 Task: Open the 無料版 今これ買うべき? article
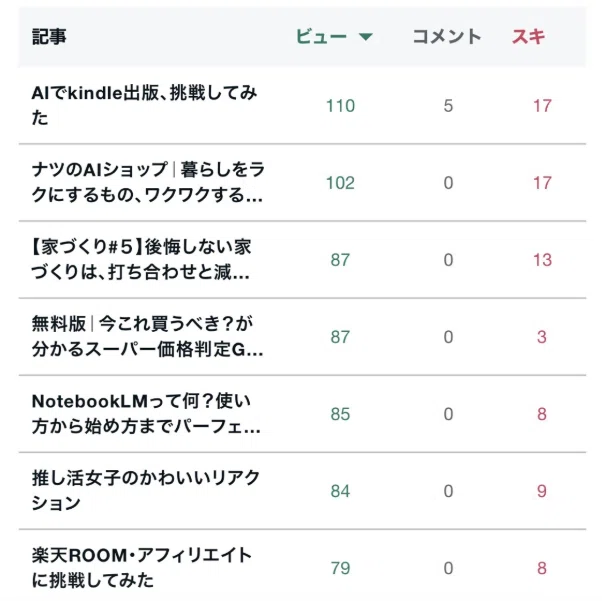point(147,337)
